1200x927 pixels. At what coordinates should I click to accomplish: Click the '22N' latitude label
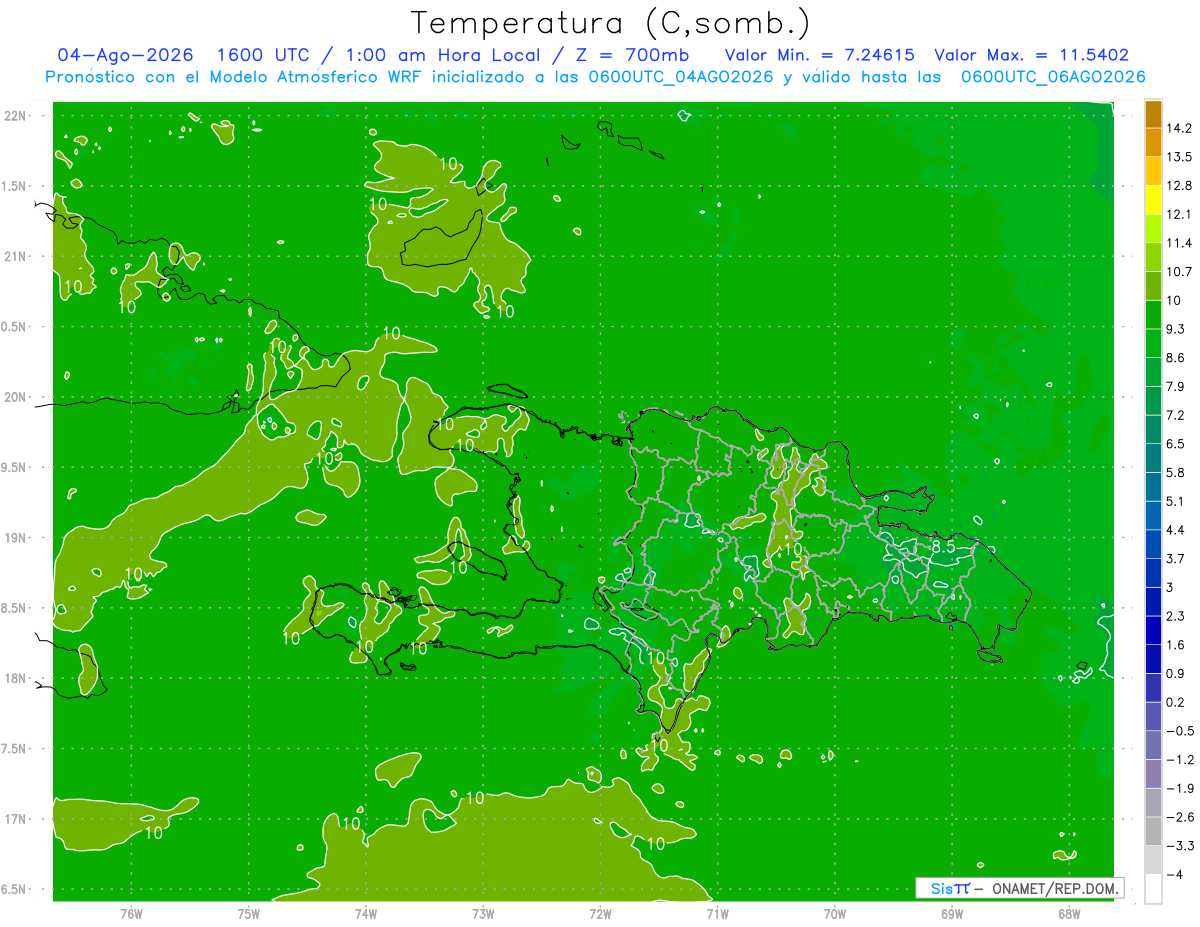click(16, 116)
